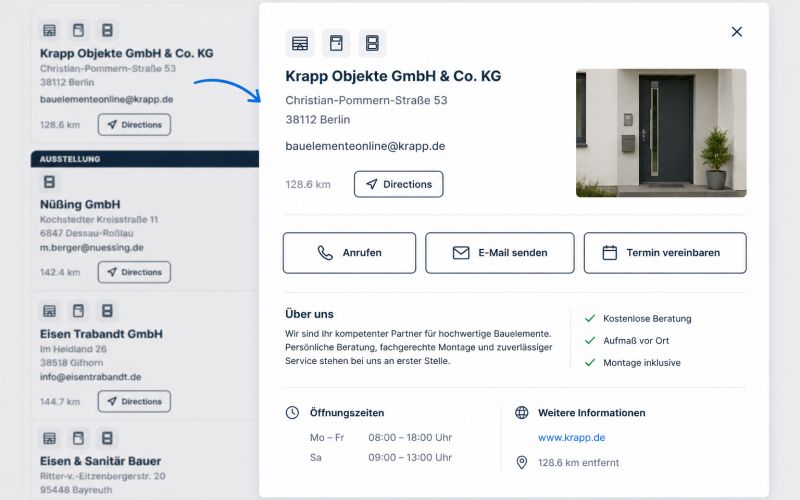
Task: Click the Weitere Informationen heading
Action: pos(592,413)
